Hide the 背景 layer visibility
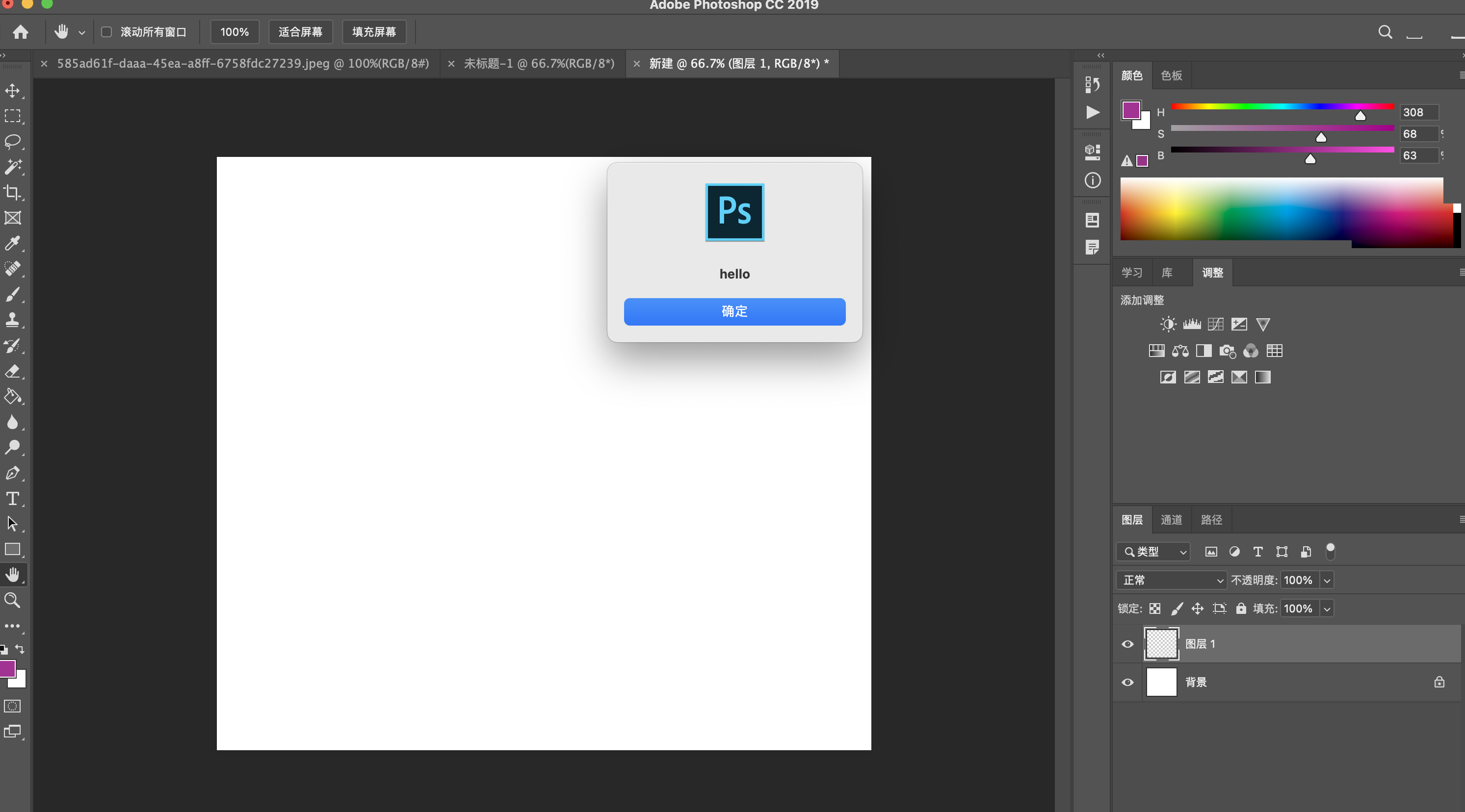 pyautogui.click(x=1127, y=682)
